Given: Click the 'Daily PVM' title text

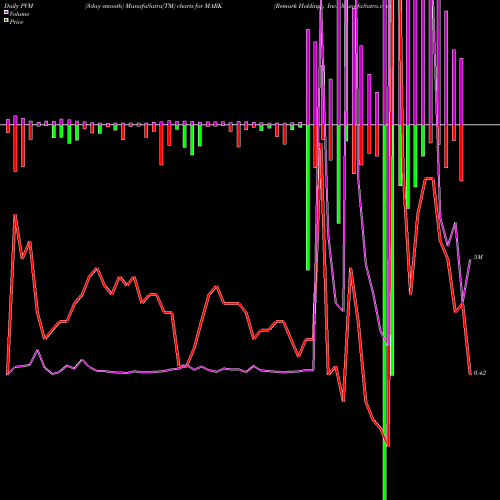Looking at the screenshot, I should click(19, 6).
